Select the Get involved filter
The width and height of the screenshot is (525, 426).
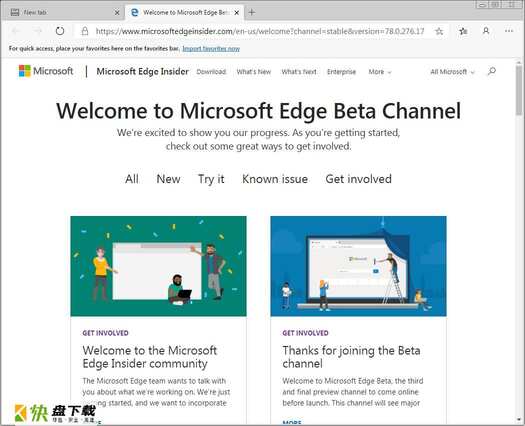[x=358, y=179]
